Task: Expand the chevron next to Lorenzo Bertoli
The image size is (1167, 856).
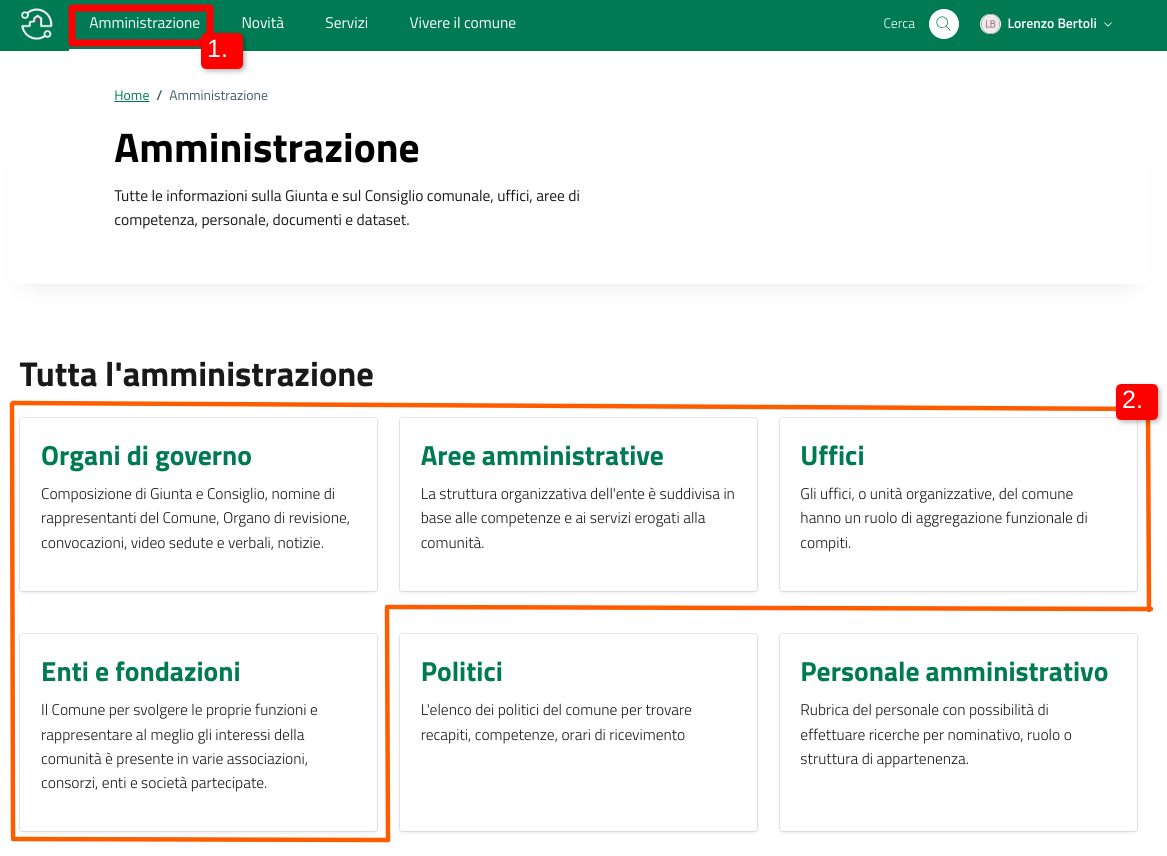Action: (x=1108, y=24)
